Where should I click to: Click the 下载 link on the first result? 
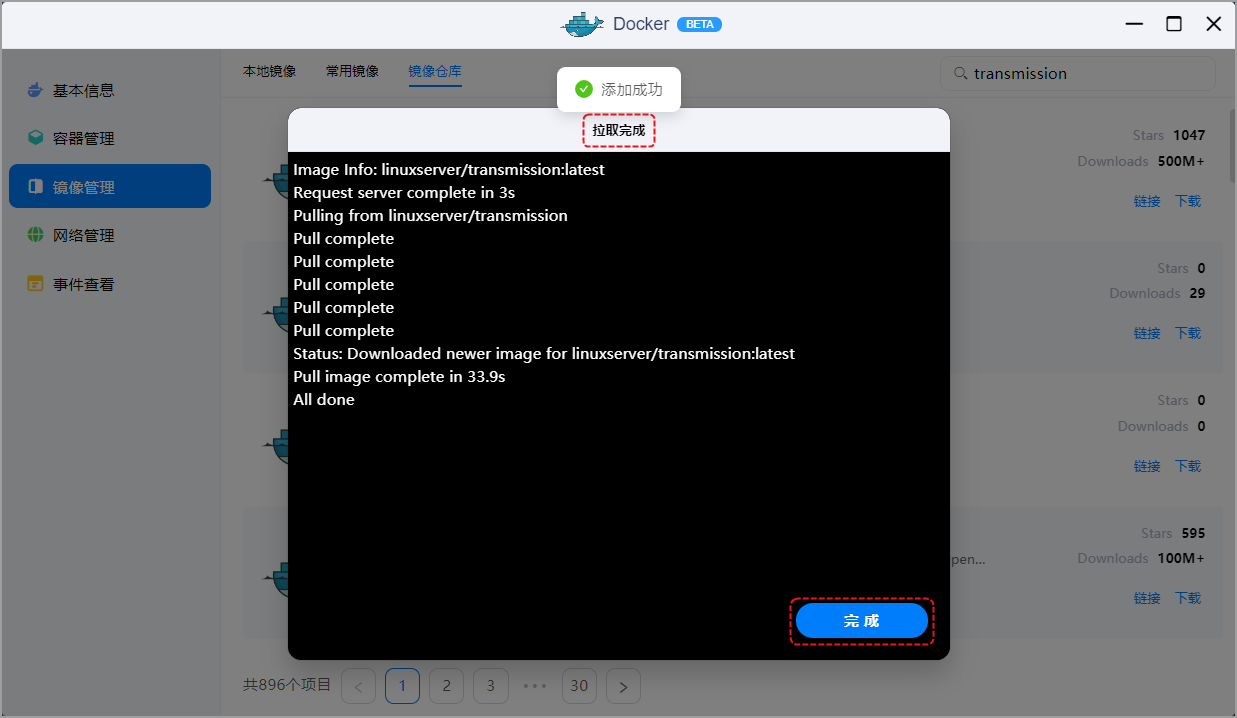[1187, 201]
